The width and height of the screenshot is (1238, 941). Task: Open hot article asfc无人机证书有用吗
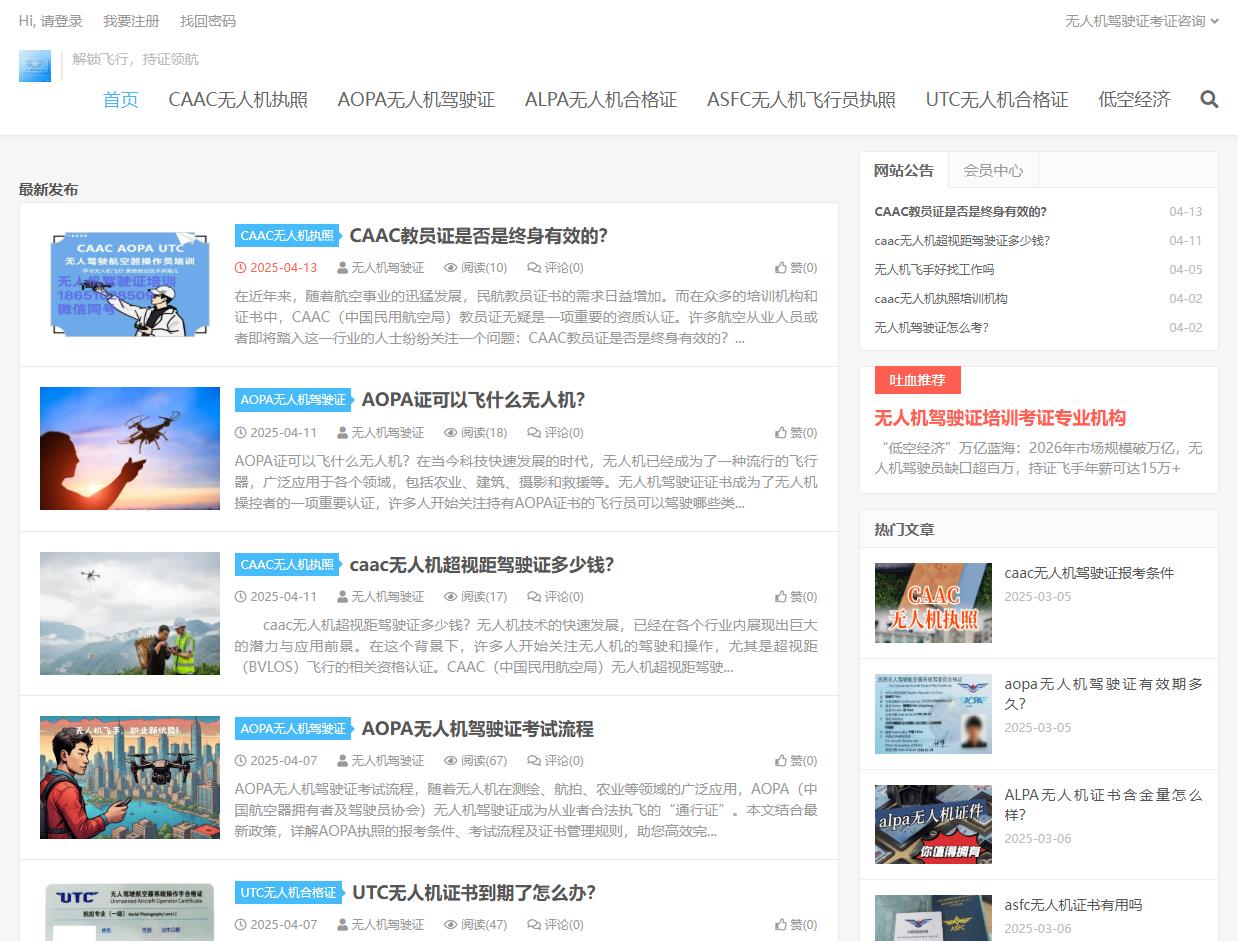tap(1073, 905)
